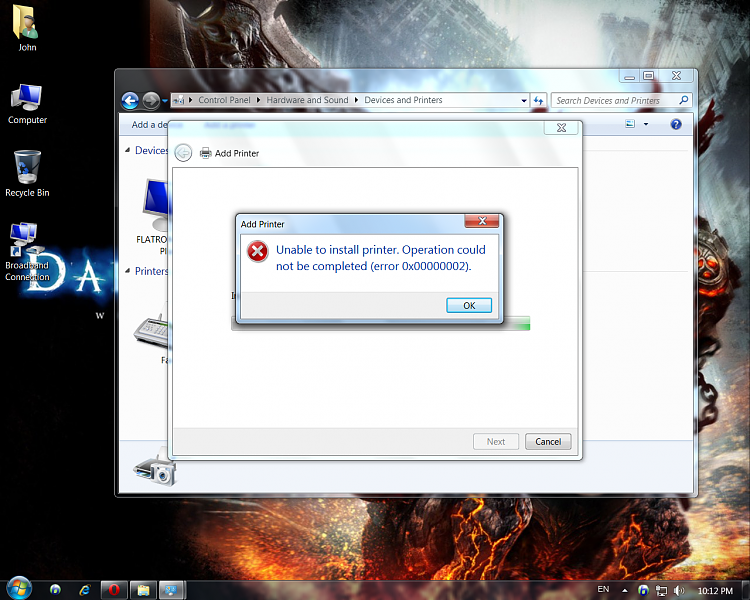
Task: Click the Forward arrow in Explorer window
Action: 151,100
